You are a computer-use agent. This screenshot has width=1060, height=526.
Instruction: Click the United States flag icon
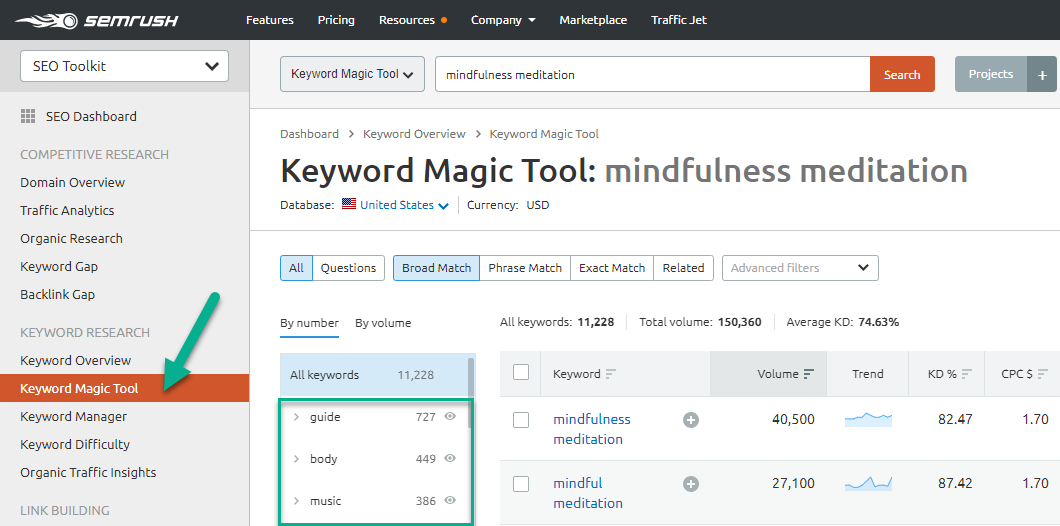(349, 204)
